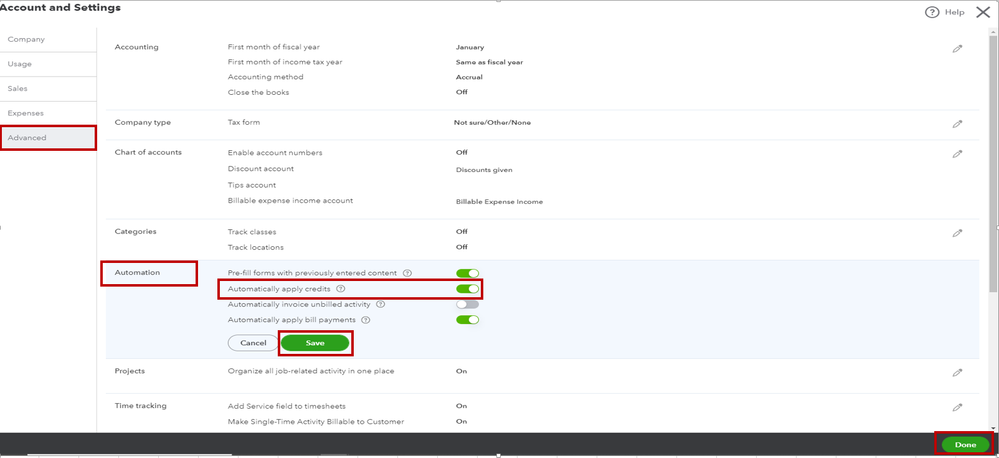Show help tooltip for Automatically apply credits
The width and height of the screenshot is (999, 458).
pos(340,289)
